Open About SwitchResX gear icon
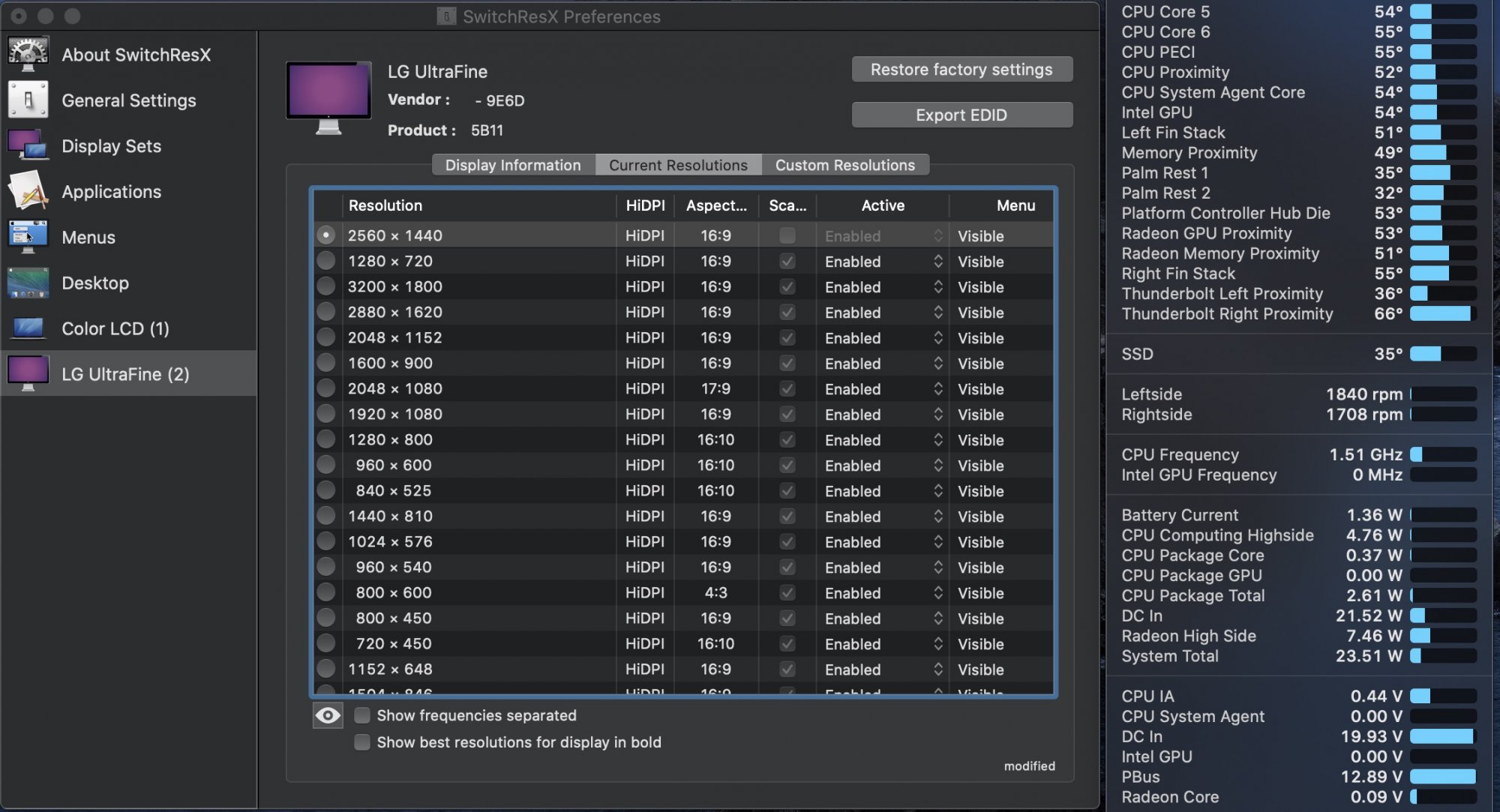 28,54
